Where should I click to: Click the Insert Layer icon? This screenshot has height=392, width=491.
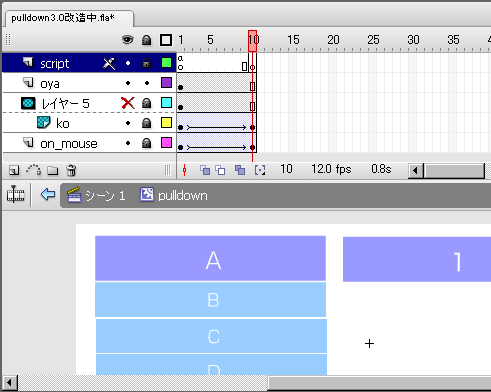click(x=14, y=170)
